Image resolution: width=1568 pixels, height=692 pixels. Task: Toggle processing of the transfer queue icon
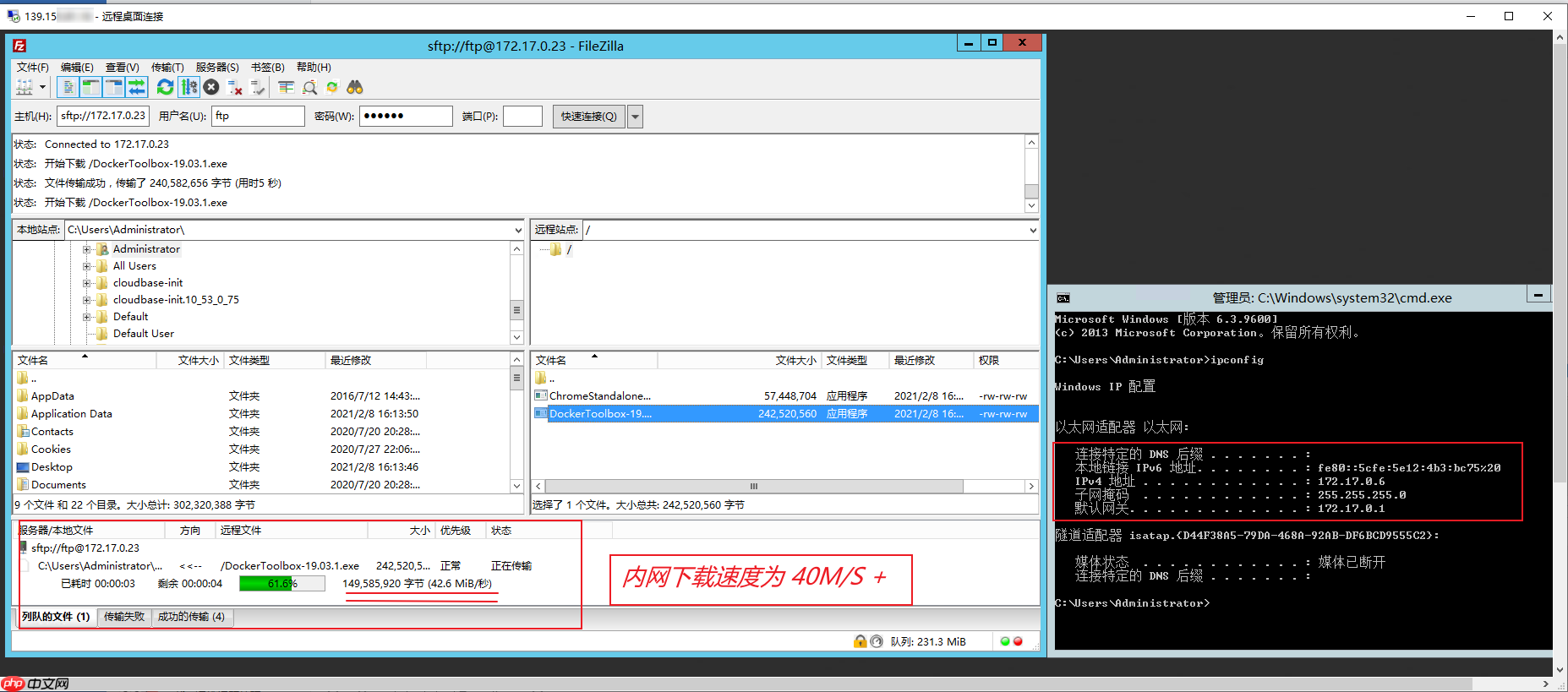(188, 87)
